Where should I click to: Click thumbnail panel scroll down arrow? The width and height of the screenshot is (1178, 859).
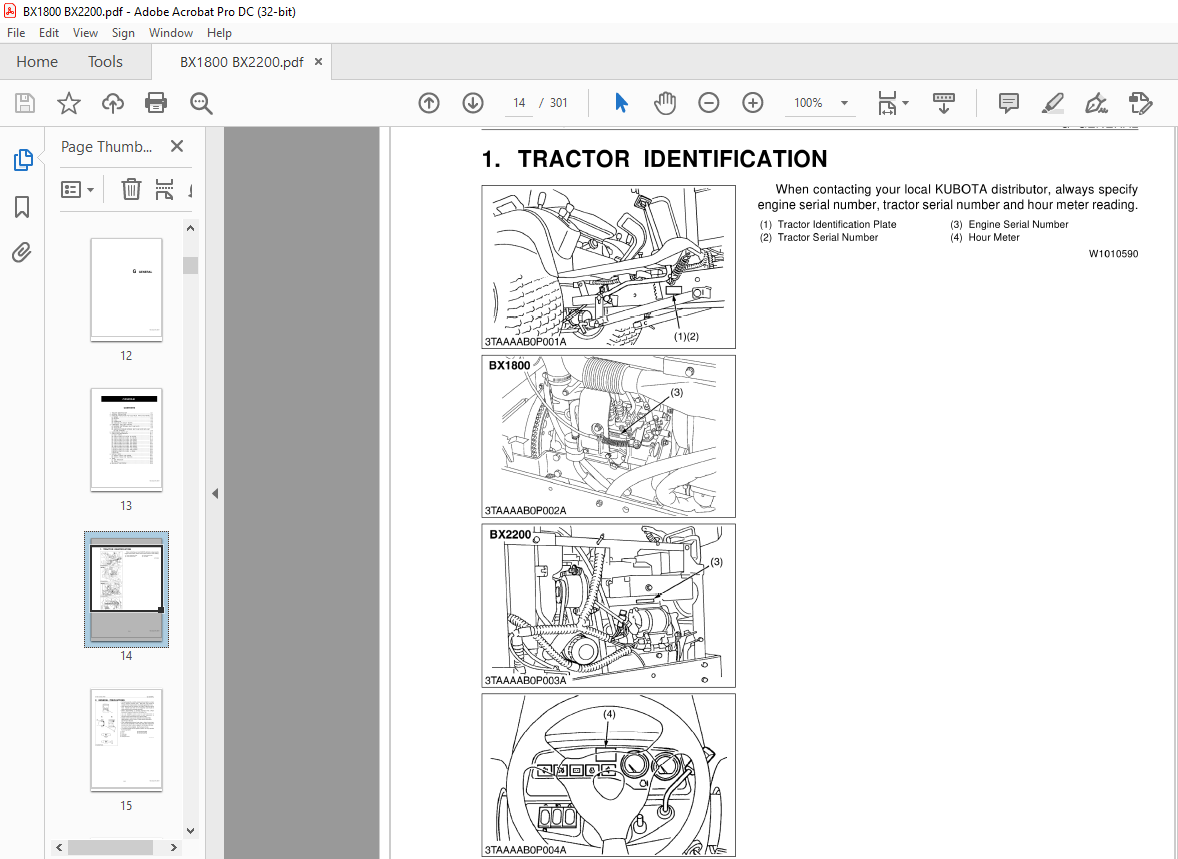(191, 830)
